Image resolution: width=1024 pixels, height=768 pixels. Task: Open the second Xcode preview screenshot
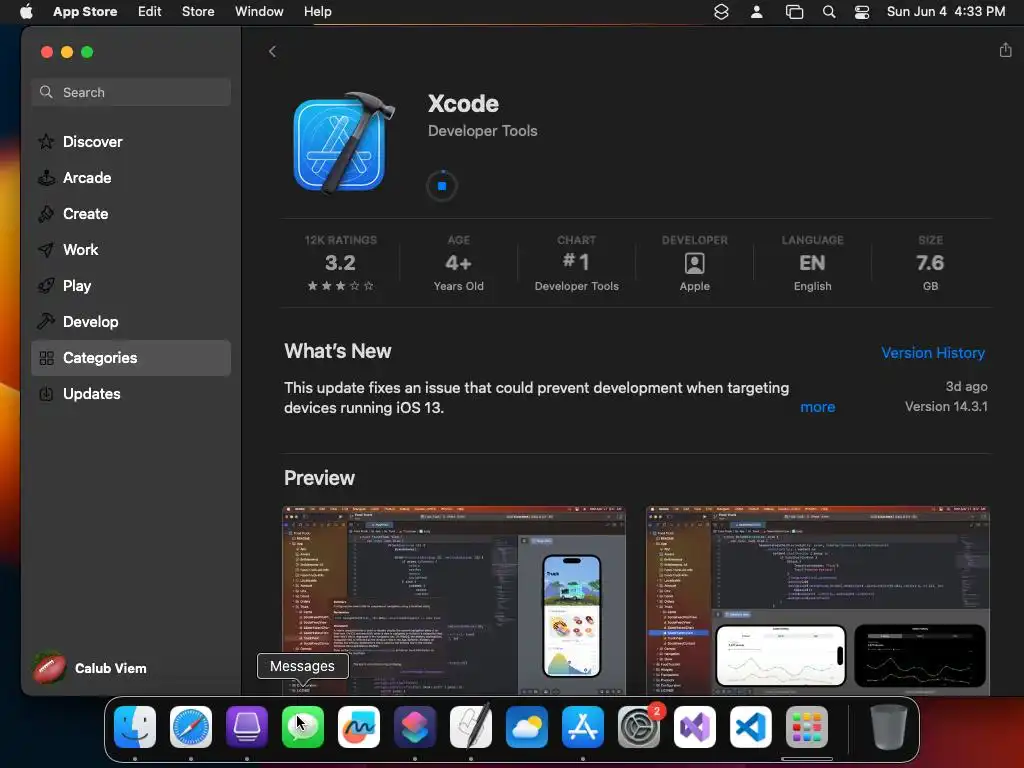pyautogui.click(x=818, y=600)
